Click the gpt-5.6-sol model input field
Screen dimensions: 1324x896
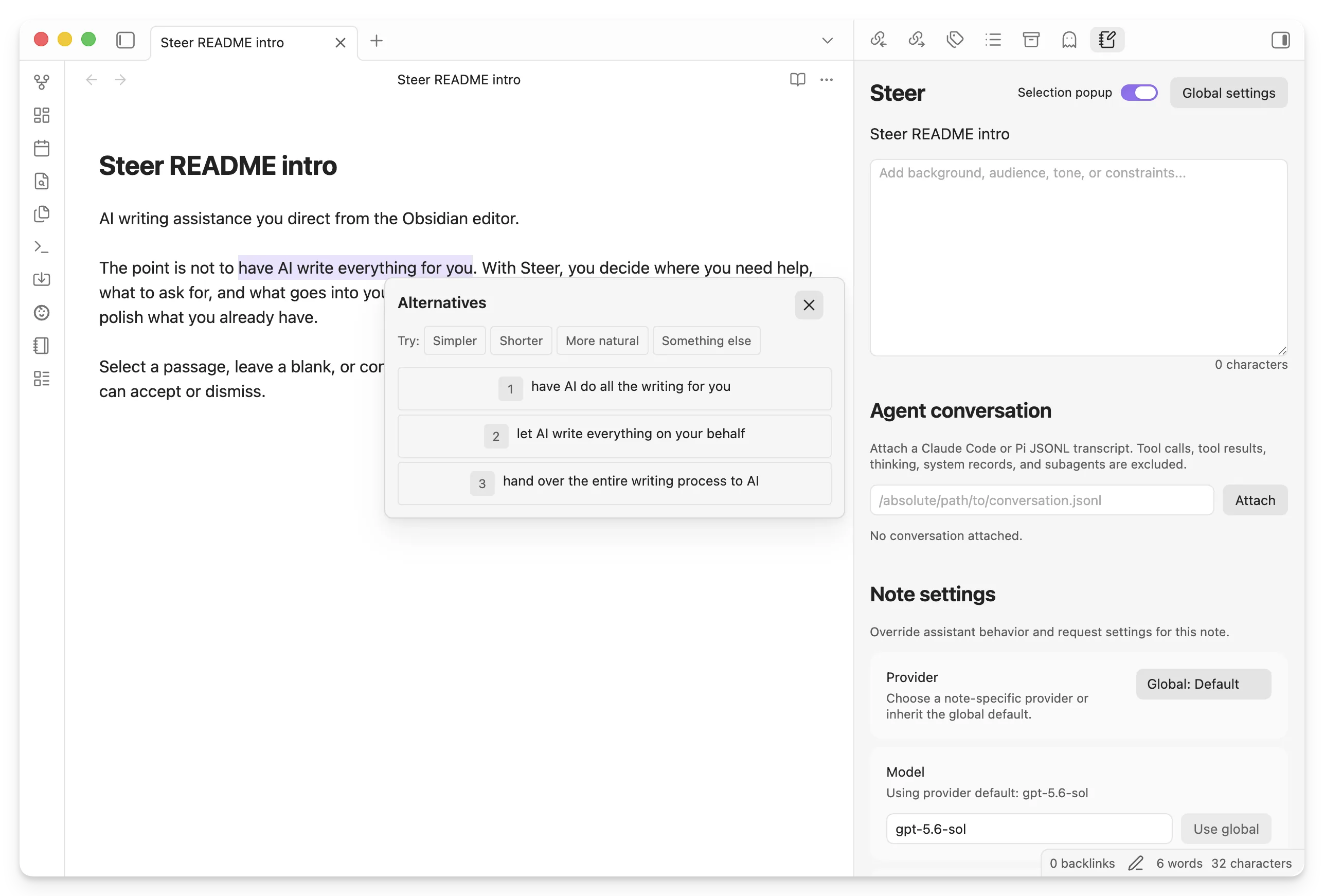(x=1029, y=829)
